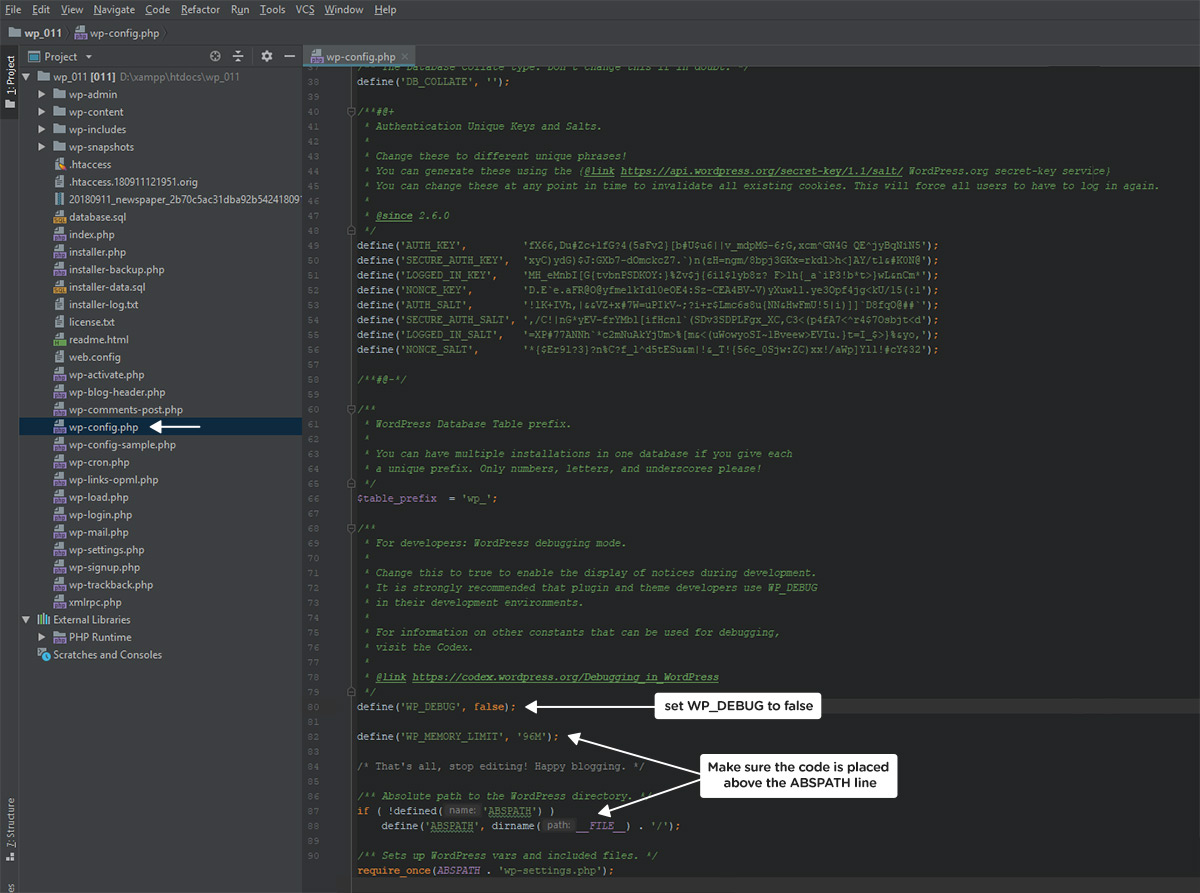Select installer.php in the project tree
Image resolution: width=1200 pixels, height=893 pixels.
[97, 252]
